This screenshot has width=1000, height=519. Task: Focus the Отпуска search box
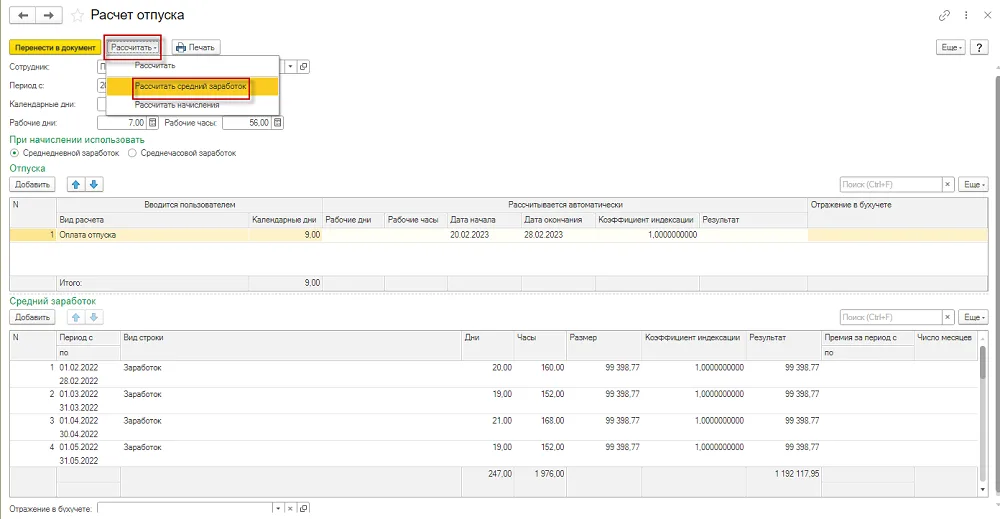tap(891, 184)
